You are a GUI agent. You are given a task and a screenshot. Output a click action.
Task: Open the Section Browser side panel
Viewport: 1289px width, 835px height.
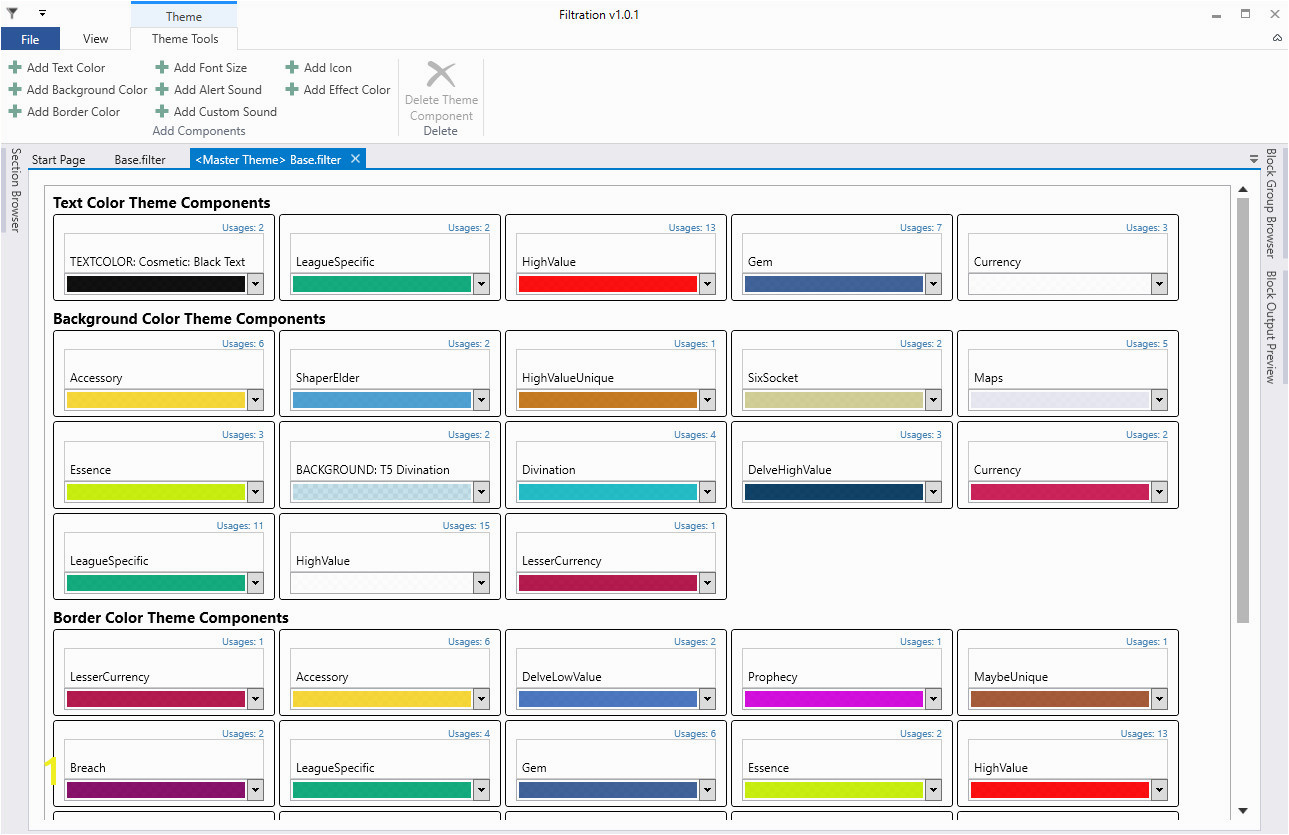tap(15, 190)
